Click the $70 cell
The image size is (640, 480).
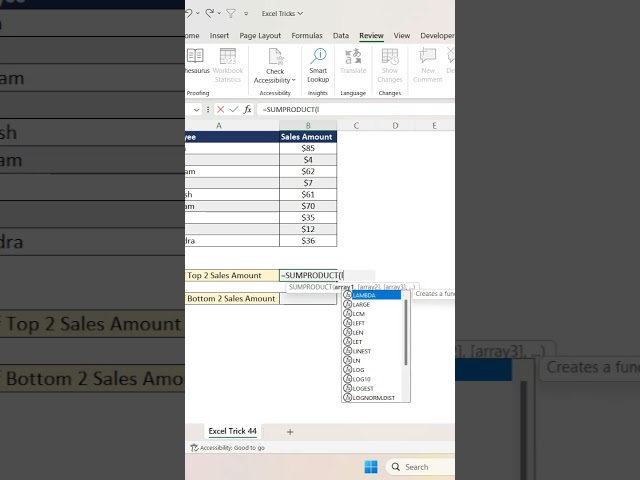tap(308, 206)
